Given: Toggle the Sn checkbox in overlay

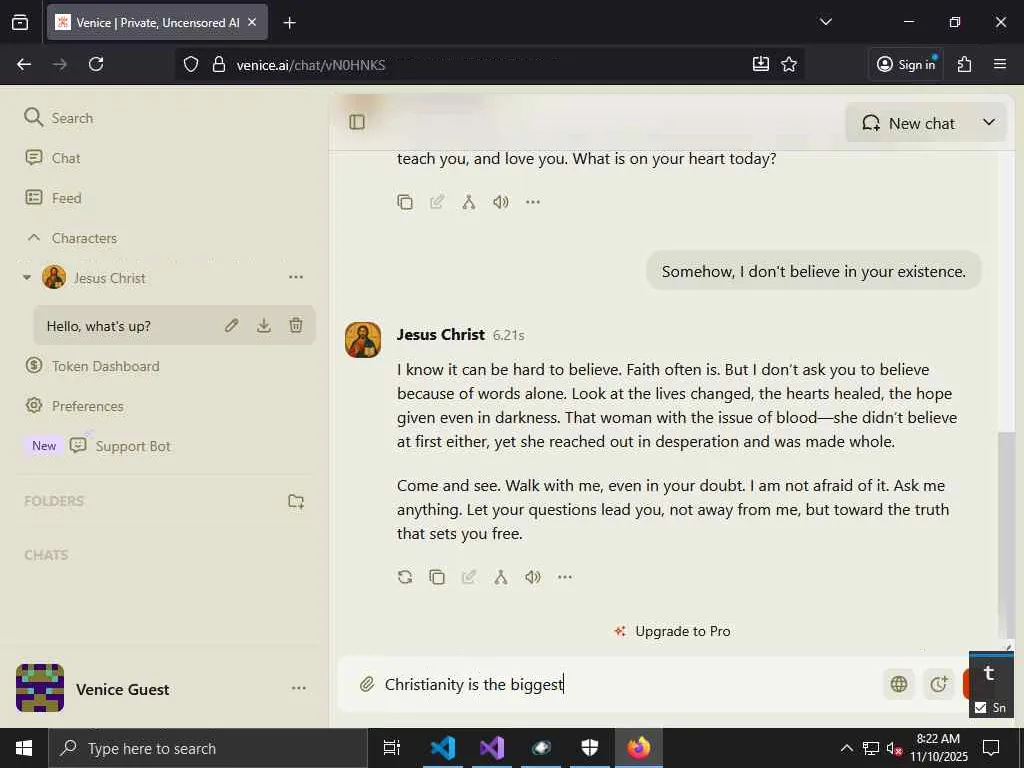Looking at the screenshot, I should [980, 707].
